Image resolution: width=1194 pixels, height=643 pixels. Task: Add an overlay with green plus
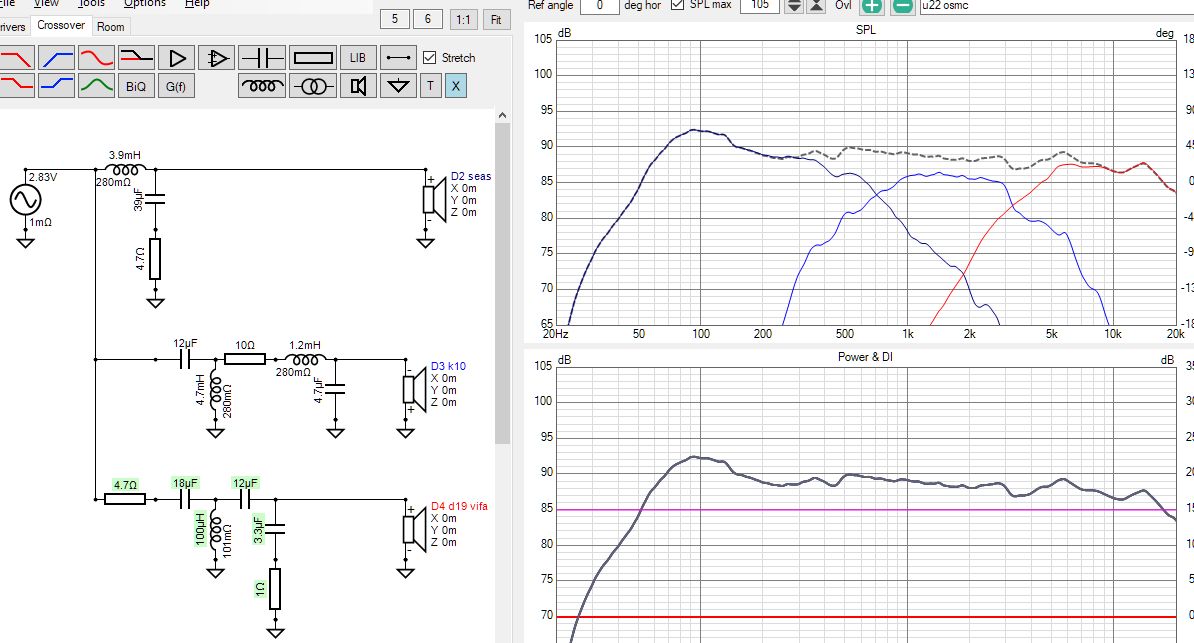(x=872, y=5)
